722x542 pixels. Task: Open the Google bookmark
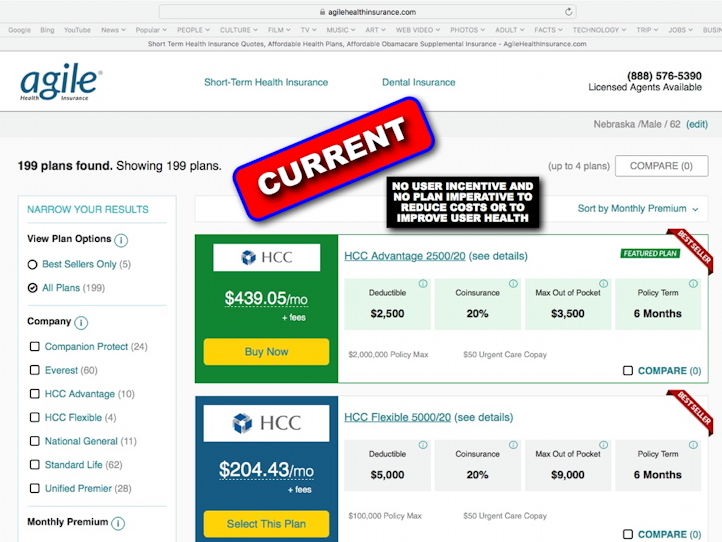tap(19, 30)
